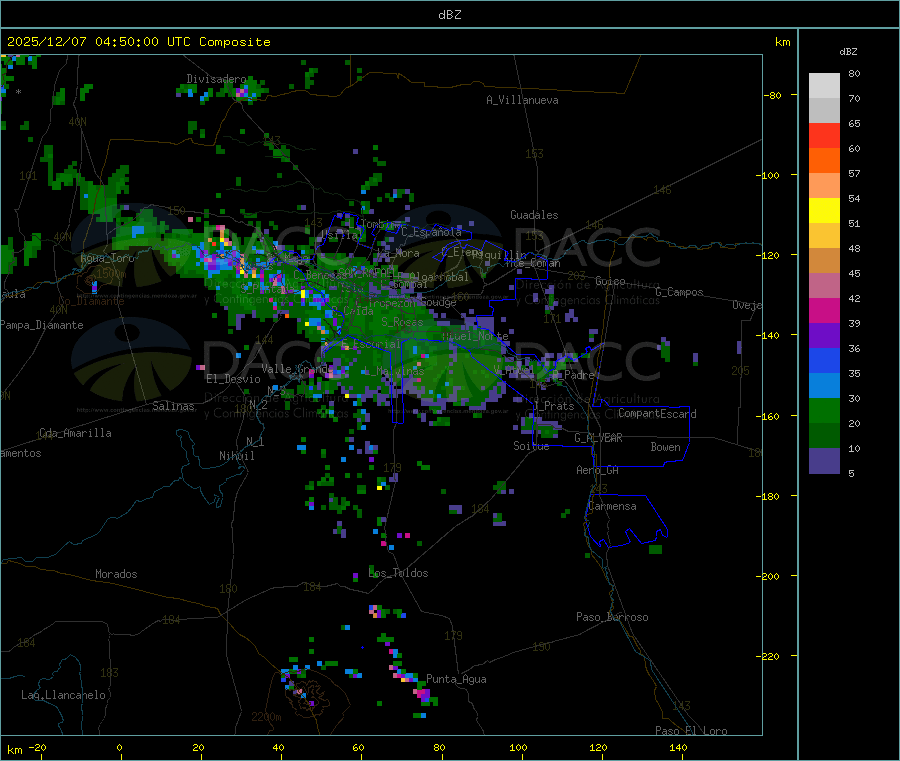Click the 40 tick on the horizontal axis
Image resolution: width=900 pixels, height=761 pixels.
click(x=278, y=747)
